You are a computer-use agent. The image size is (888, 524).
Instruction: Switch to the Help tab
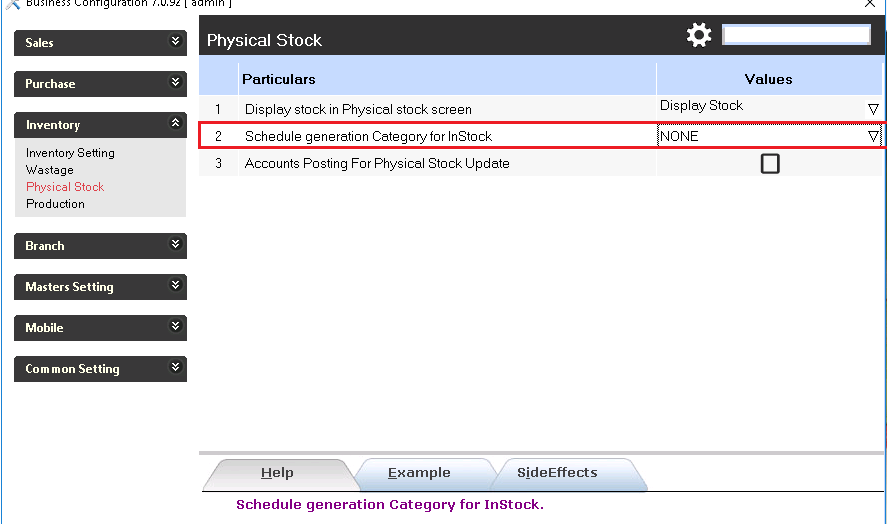click(277, 473)
